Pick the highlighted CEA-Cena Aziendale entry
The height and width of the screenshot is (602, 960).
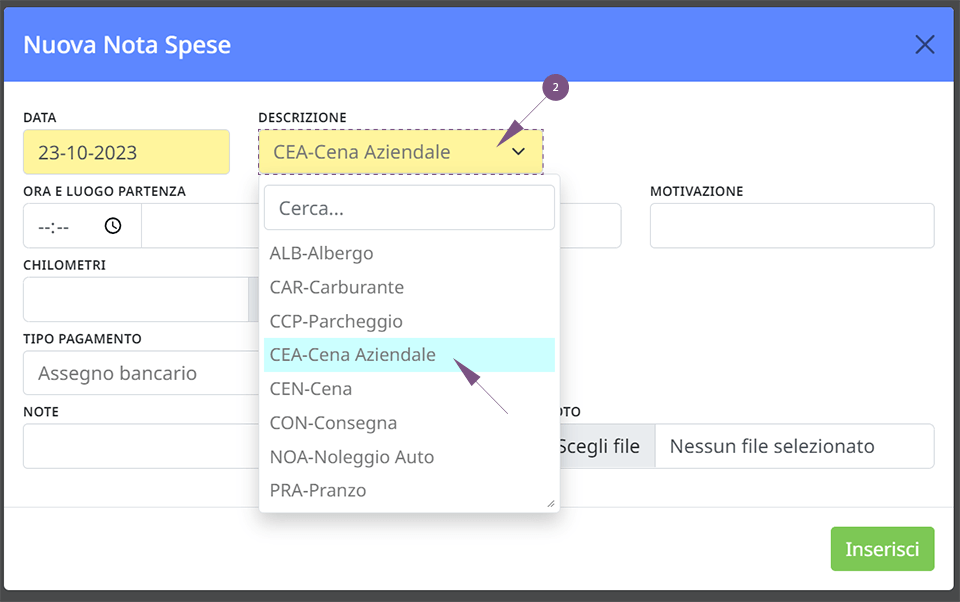coord(409,355)
